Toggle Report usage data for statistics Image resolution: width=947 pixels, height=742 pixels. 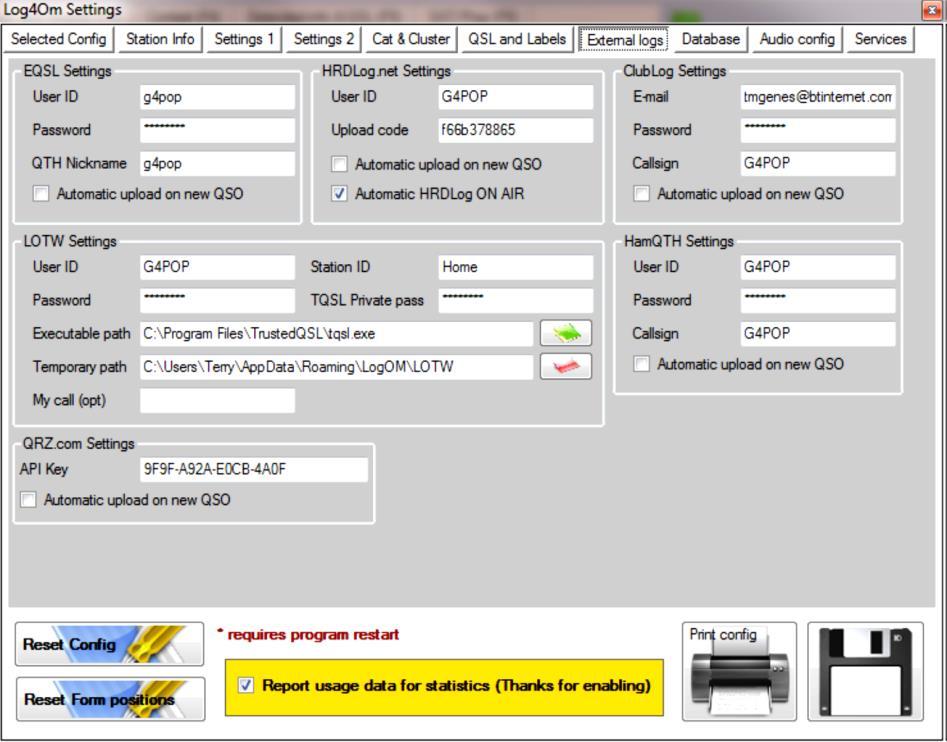click(x=246, y=685)
